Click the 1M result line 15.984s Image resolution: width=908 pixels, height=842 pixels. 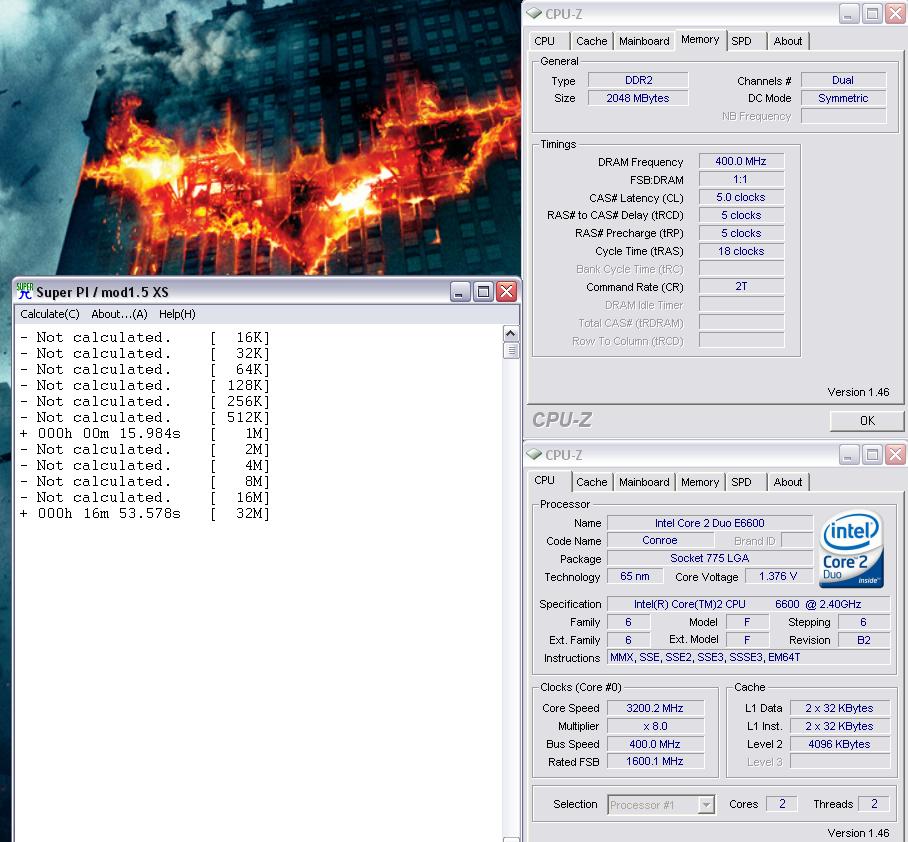click(145, 433)
